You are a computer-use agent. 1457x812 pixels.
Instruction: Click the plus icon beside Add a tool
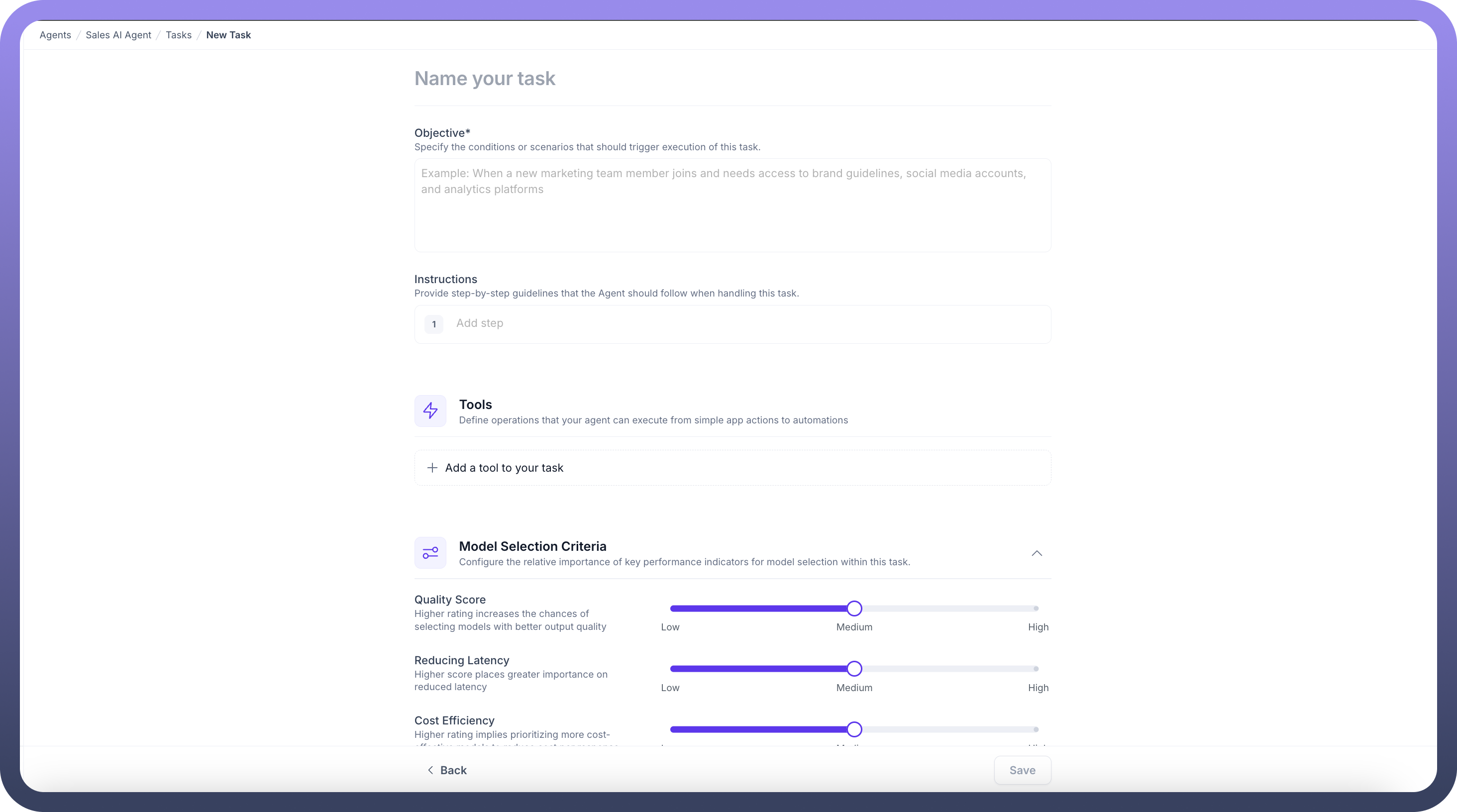(432, 468)
